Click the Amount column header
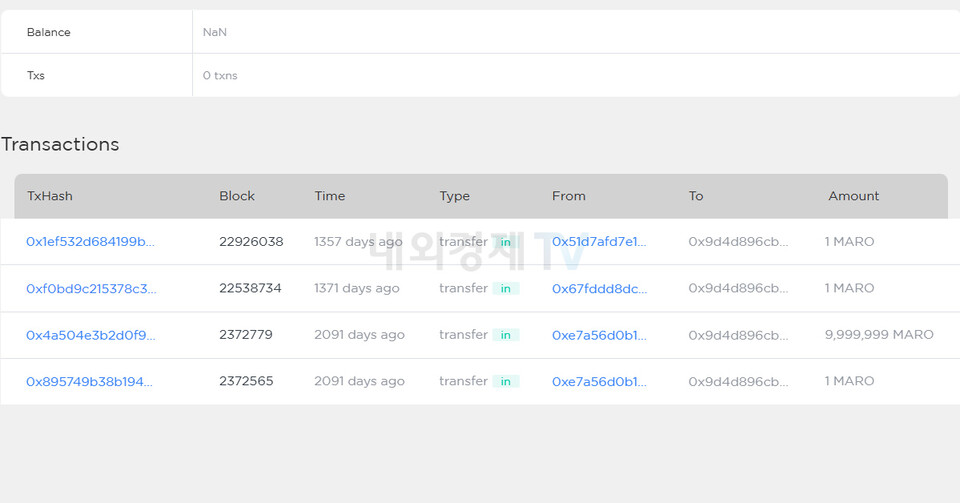 click(853, 196)
